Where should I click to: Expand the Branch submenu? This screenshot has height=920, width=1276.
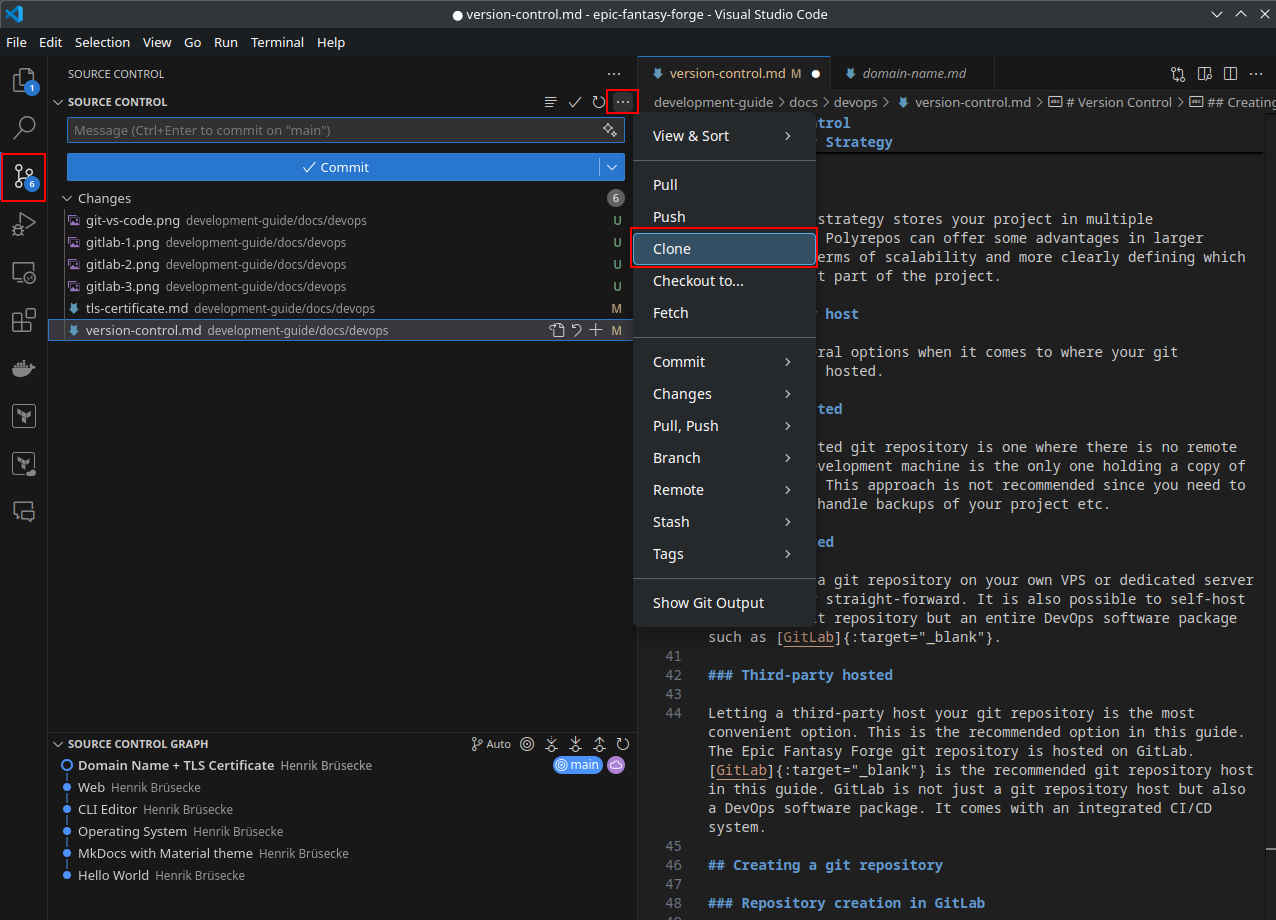724,458
